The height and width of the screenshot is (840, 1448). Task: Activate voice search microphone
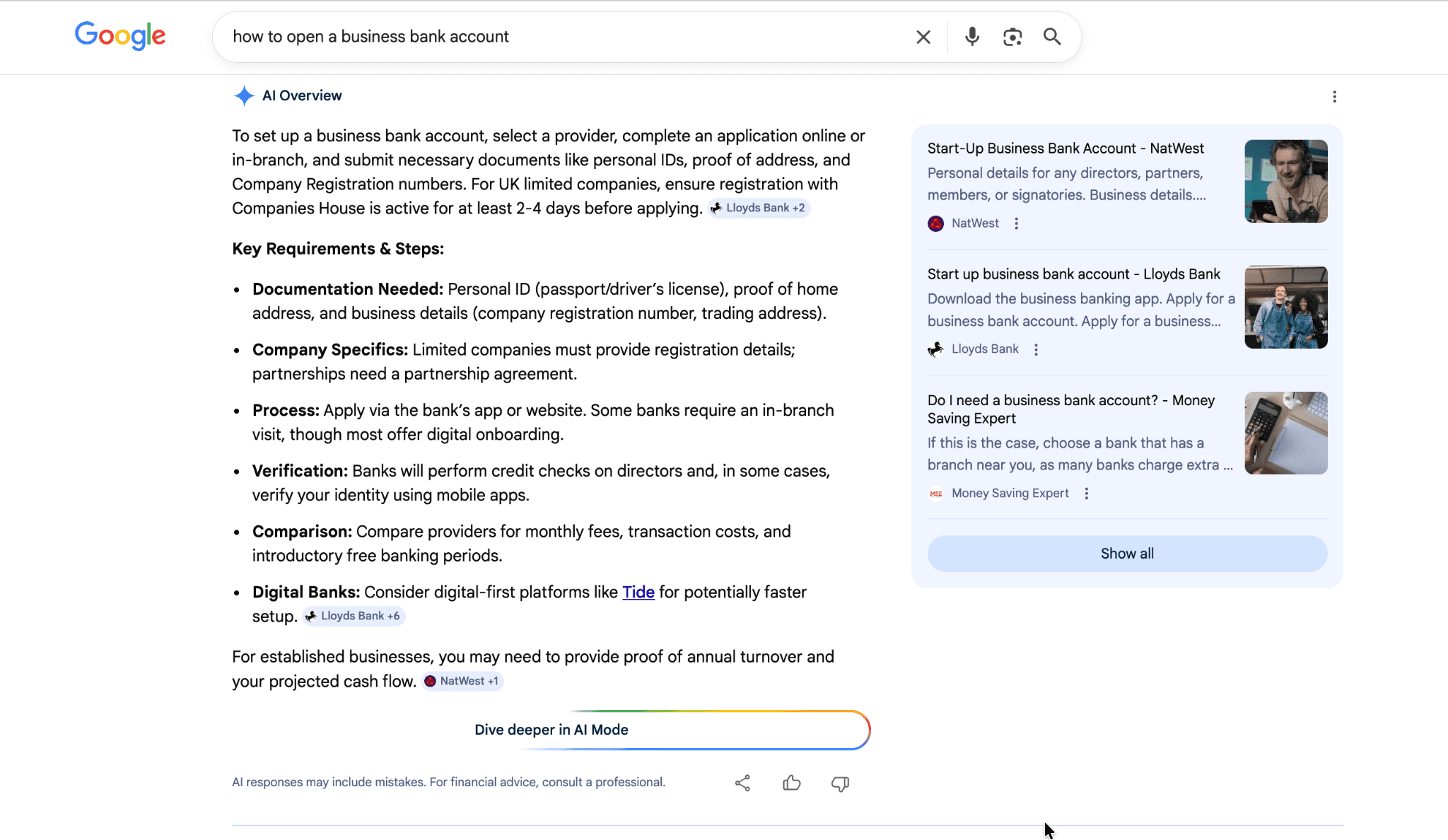click(972, 36)
